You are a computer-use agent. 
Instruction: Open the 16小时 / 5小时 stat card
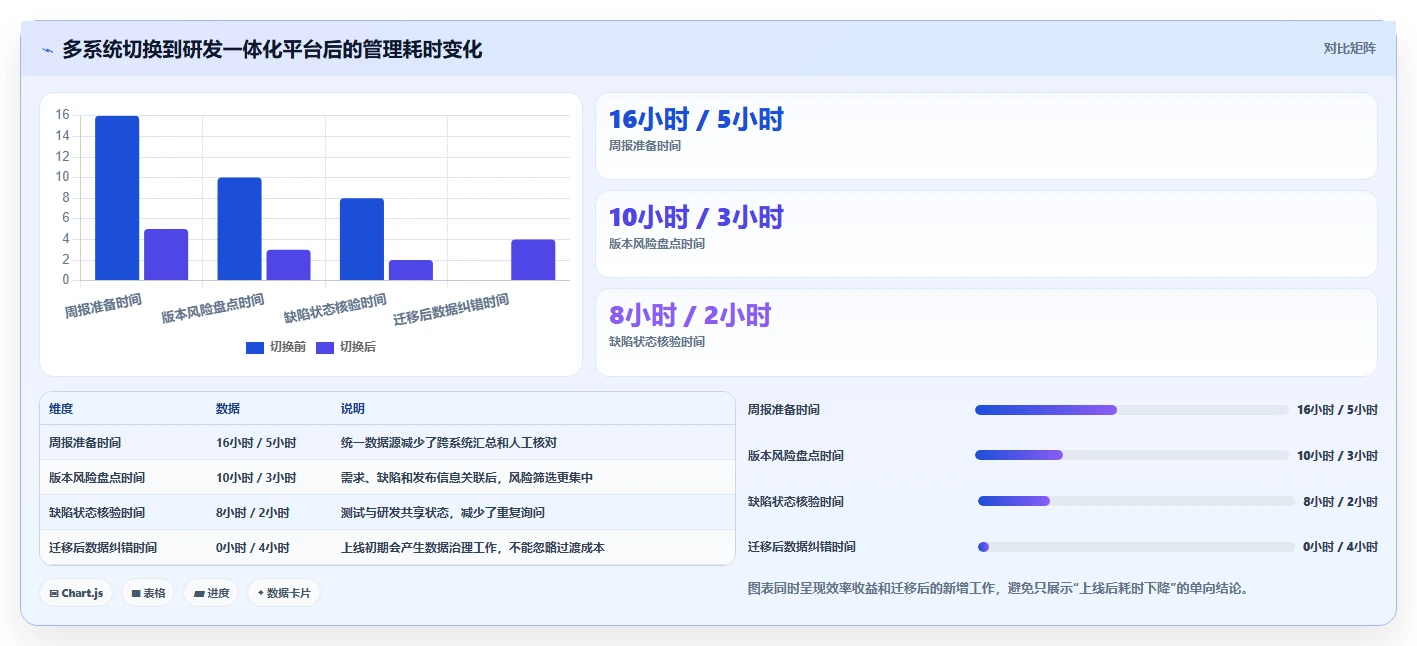(986, 136)
